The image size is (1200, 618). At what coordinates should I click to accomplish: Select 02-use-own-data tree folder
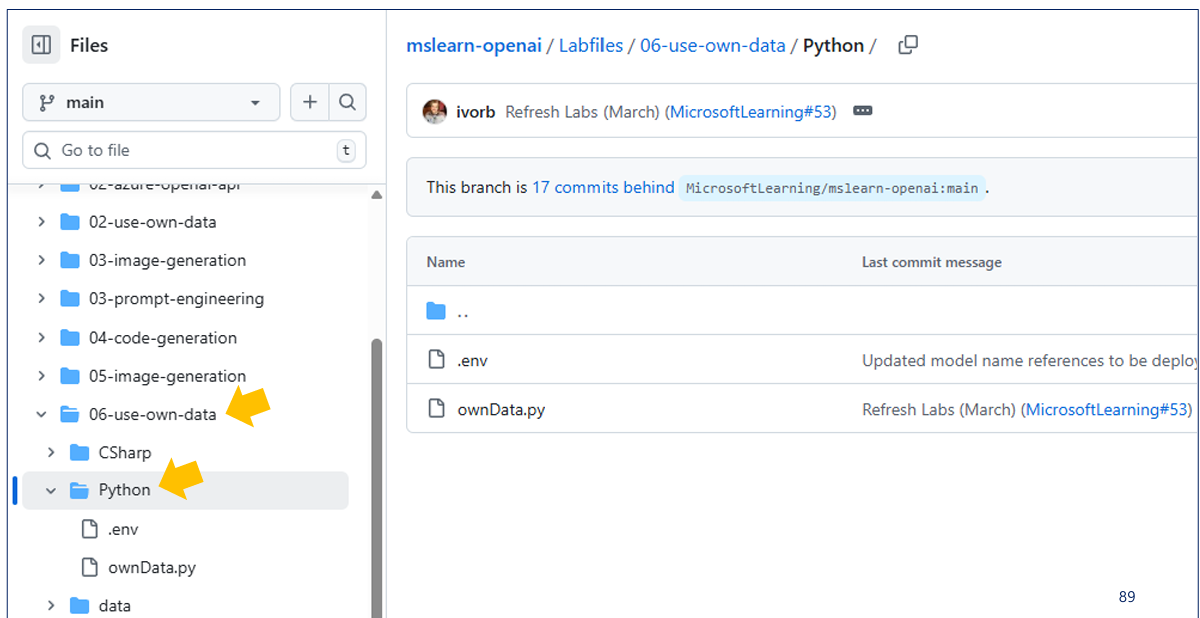[x=152, y=222]
